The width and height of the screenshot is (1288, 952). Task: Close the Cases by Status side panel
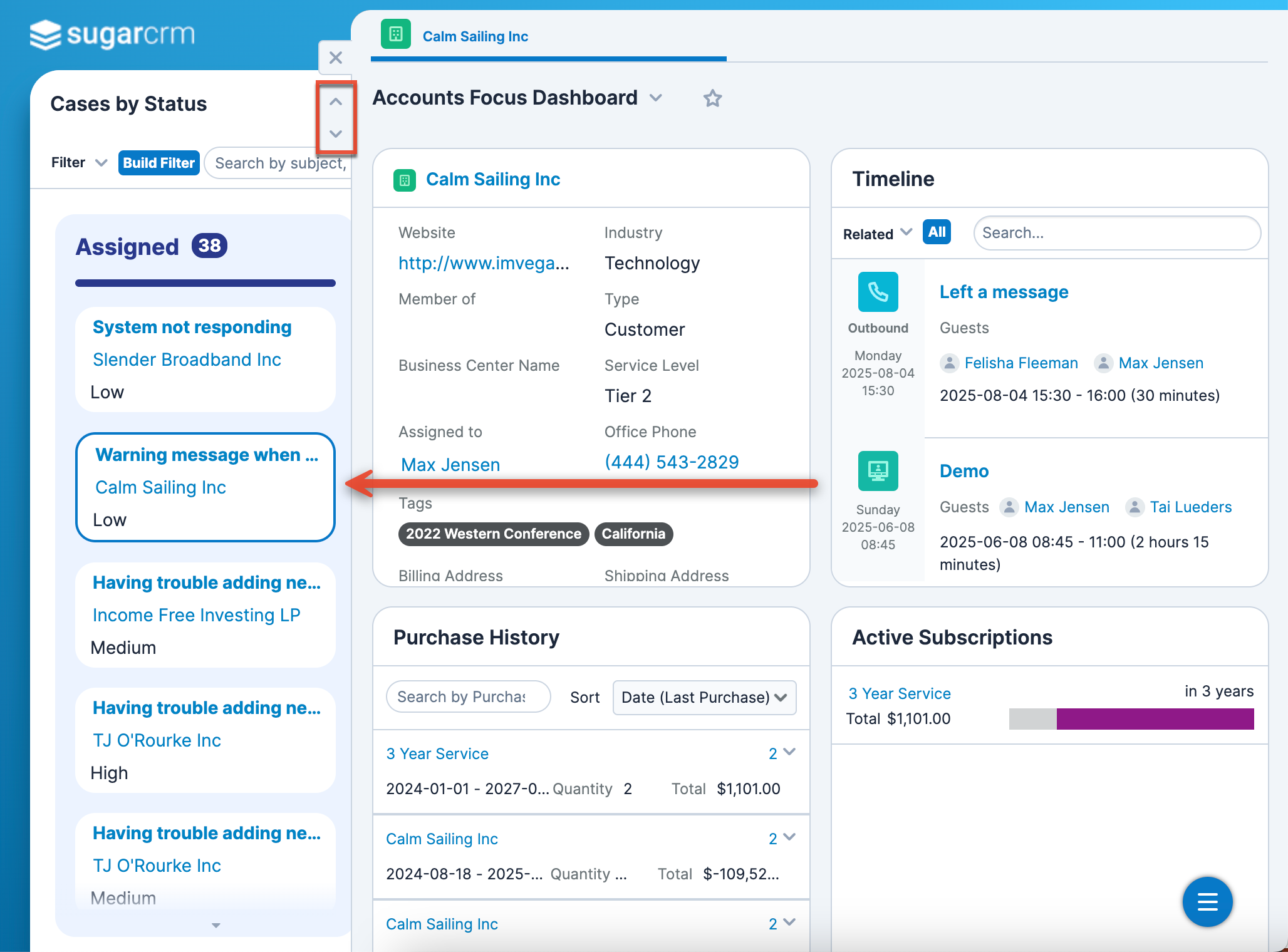tap(336, 58)
